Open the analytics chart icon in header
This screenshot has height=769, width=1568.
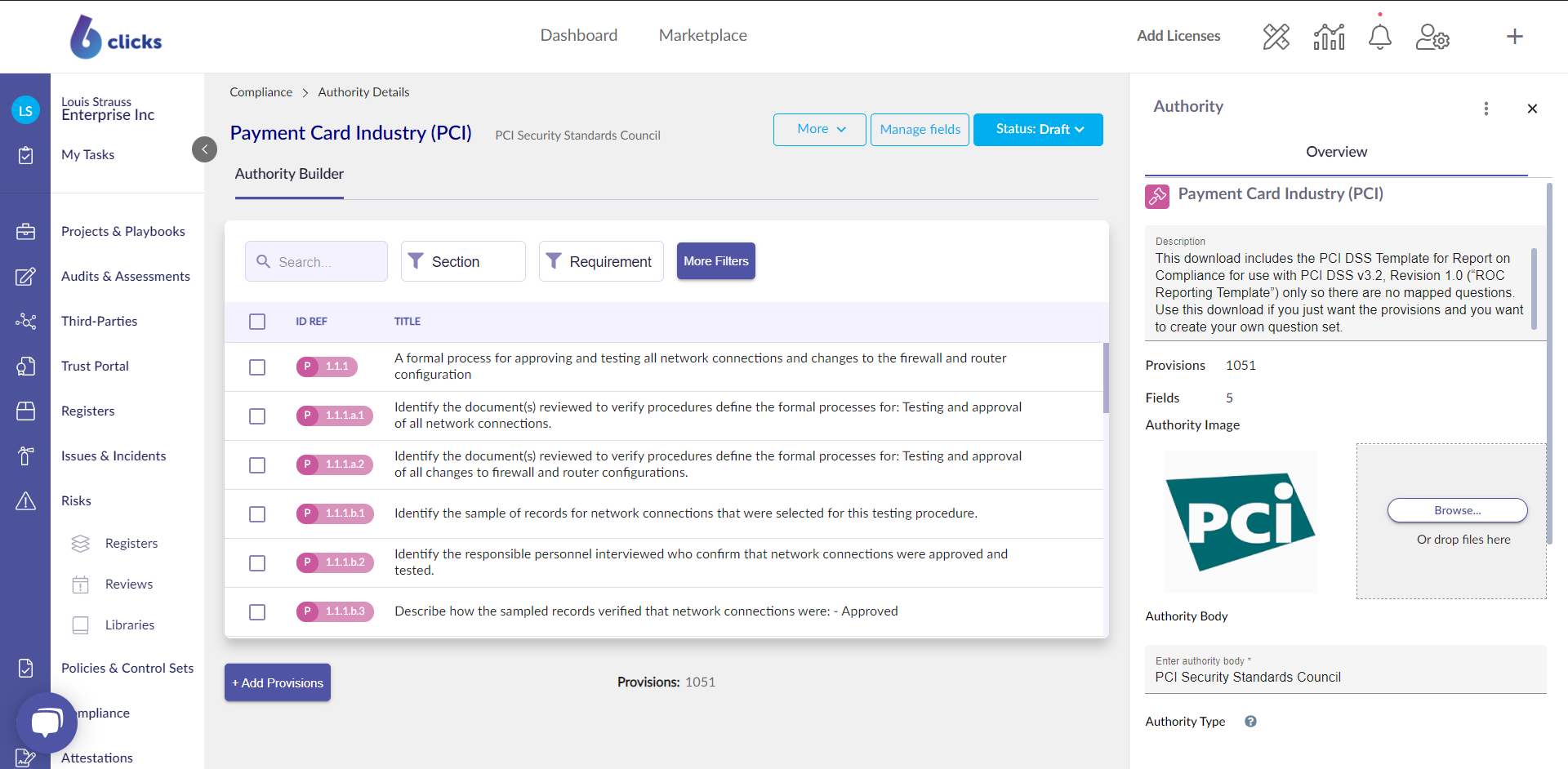pyautogui.click(x=1329, y=37)
